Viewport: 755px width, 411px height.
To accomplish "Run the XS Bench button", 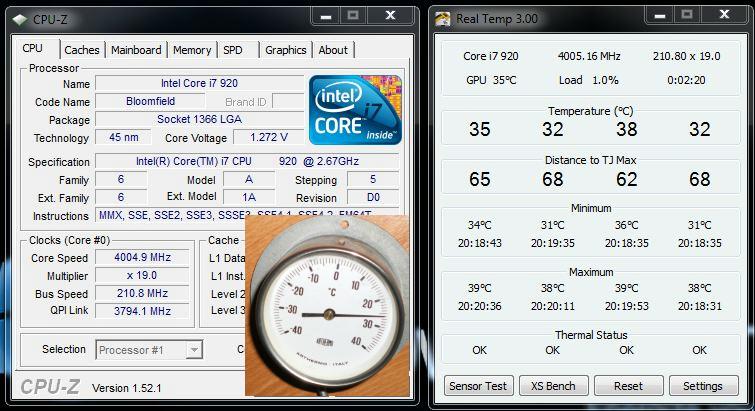I will (553, 386).
